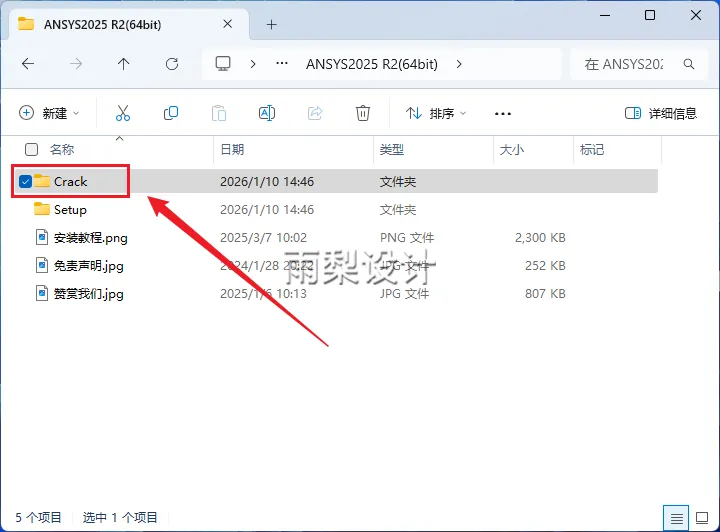720x532 pixels.
Task: Click the forward navigation arrow
Action: click(76, 64)
